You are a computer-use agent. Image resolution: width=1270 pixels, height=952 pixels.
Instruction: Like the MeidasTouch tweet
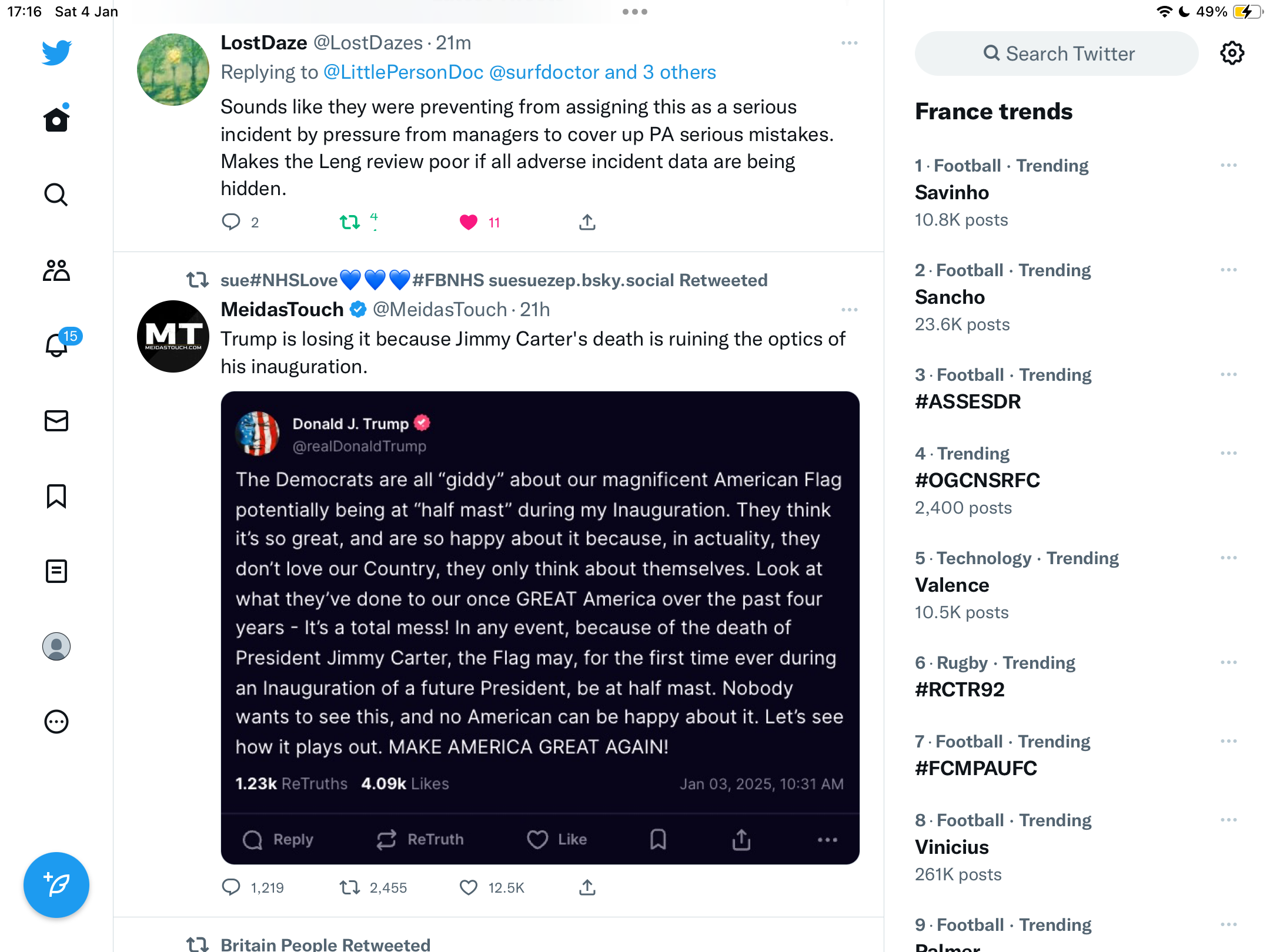(x=469, y=887)
